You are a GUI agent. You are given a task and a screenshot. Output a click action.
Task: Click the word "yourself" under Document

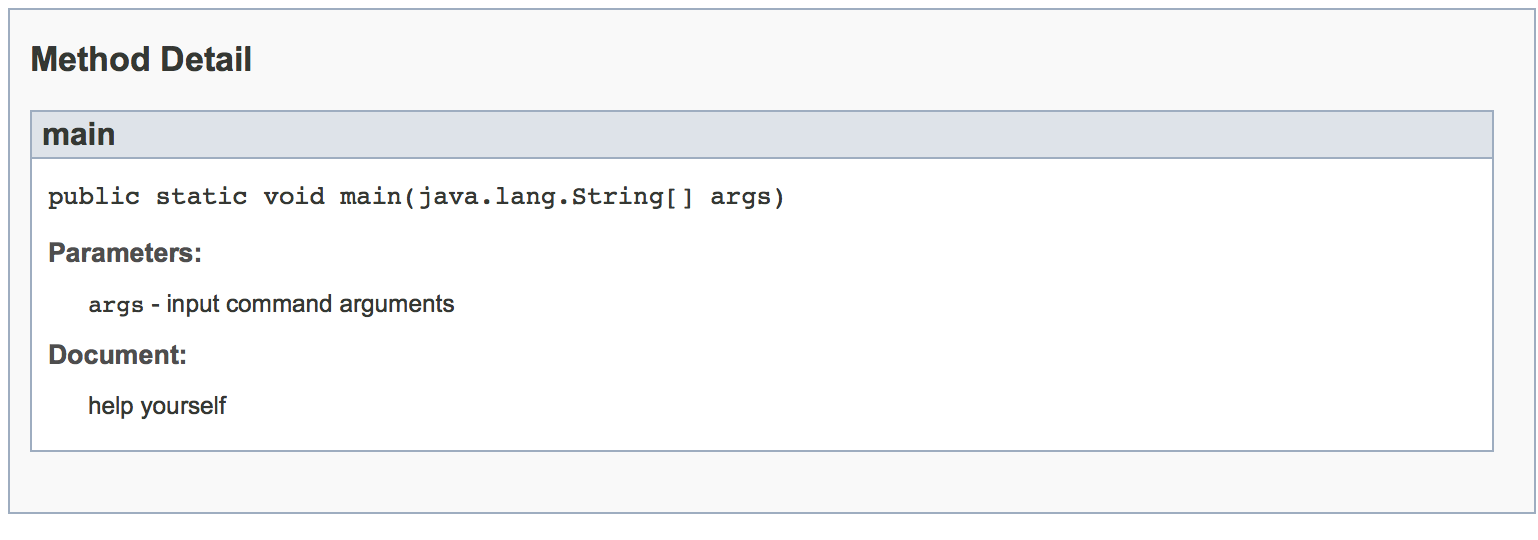coord(183,406)
